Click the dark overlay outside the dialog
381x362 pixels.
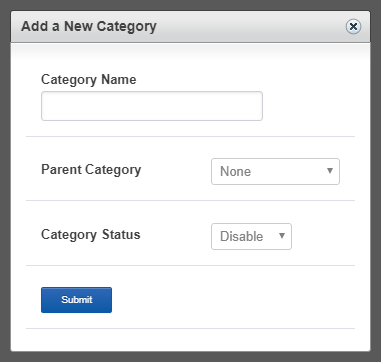click(x=190, y=5)
